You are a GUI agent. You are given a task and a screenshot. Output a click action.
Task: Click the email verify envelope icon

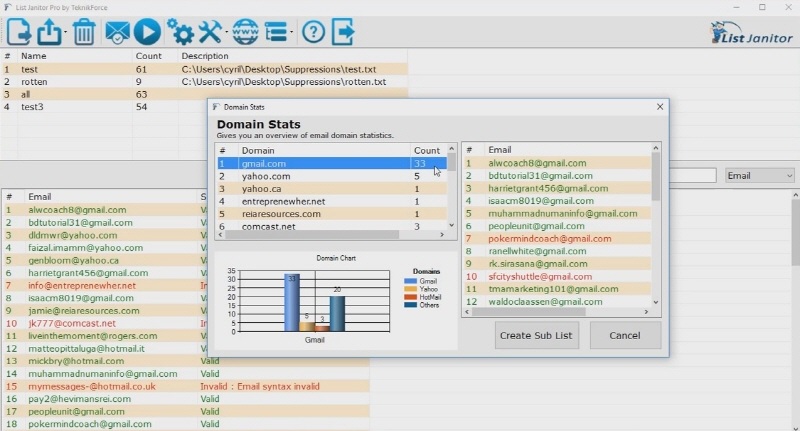117,33
